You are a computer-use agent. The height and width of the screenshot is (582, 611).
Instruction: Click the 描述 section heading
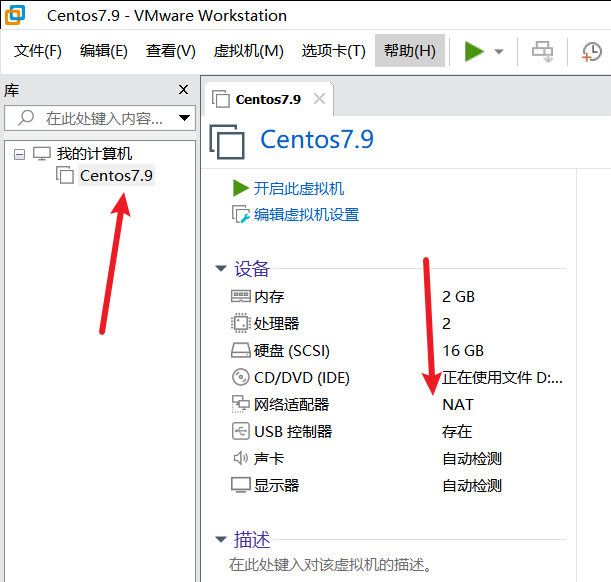252,540
